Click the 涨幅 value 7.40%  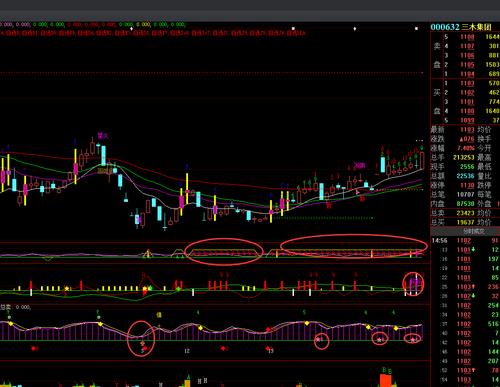click(466, 148)
